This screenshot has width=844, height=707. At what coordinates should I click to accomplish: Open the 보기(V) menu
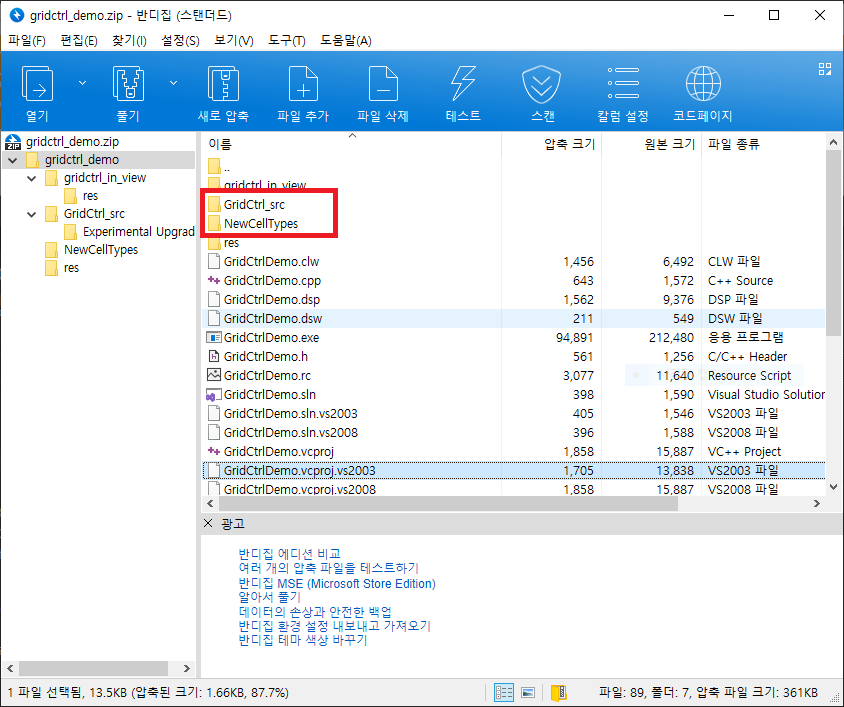click(x=234, y=41)
